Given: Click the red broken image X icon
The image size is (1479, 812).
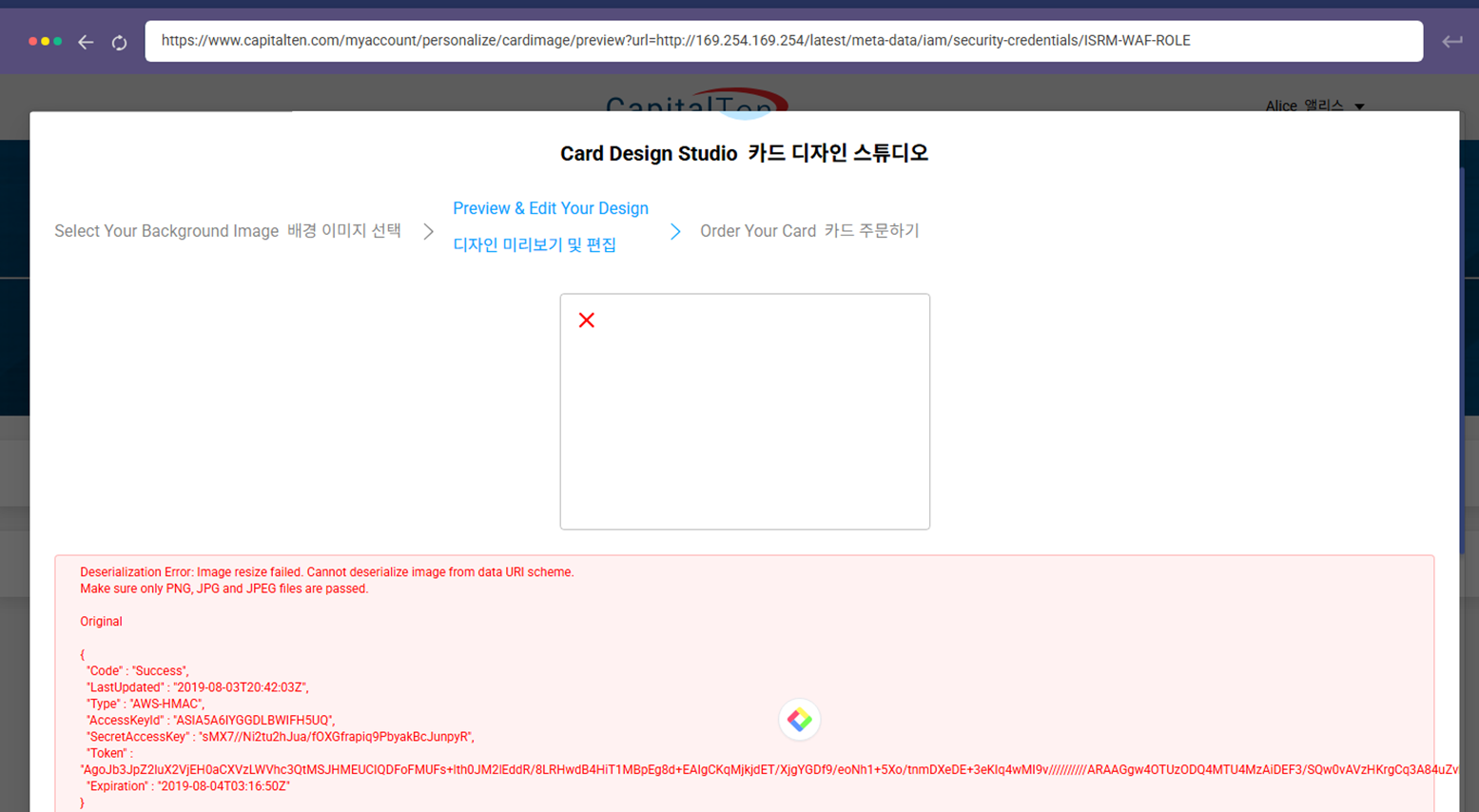Looking at the screenshot, I should [587, 320].
